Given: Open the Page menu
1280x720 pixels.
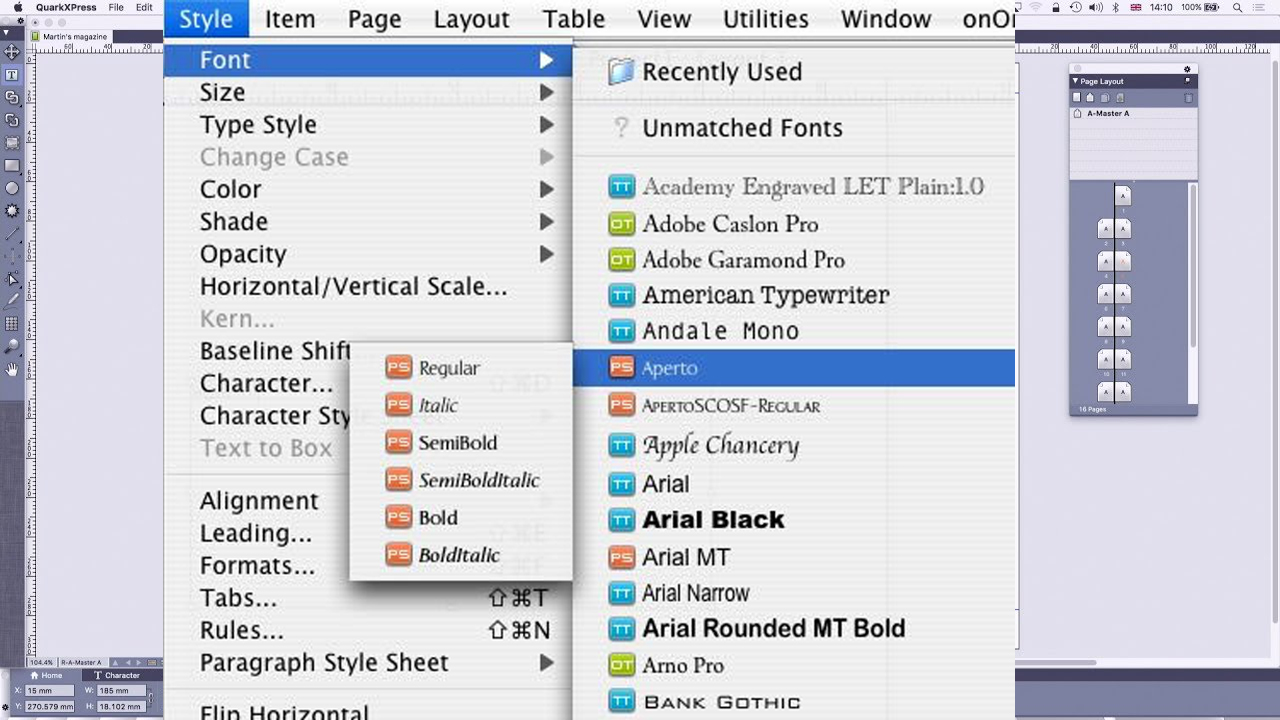Looking at the screenshot, I should 375,18.
